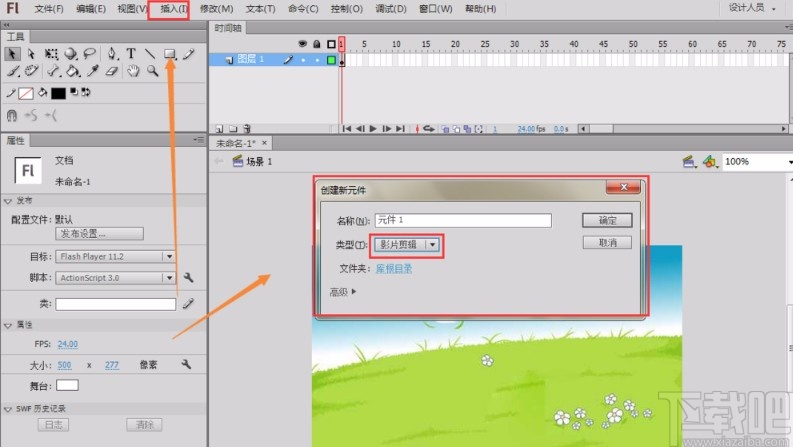Click the FPS value 24.00
Viewport: 793px width, 447px height.
[68, 344]
